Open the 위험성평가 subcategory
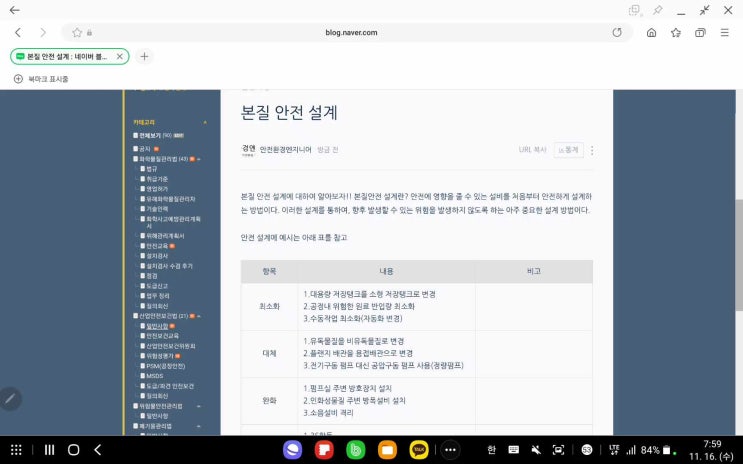743x464 pixels. [159, 356]
